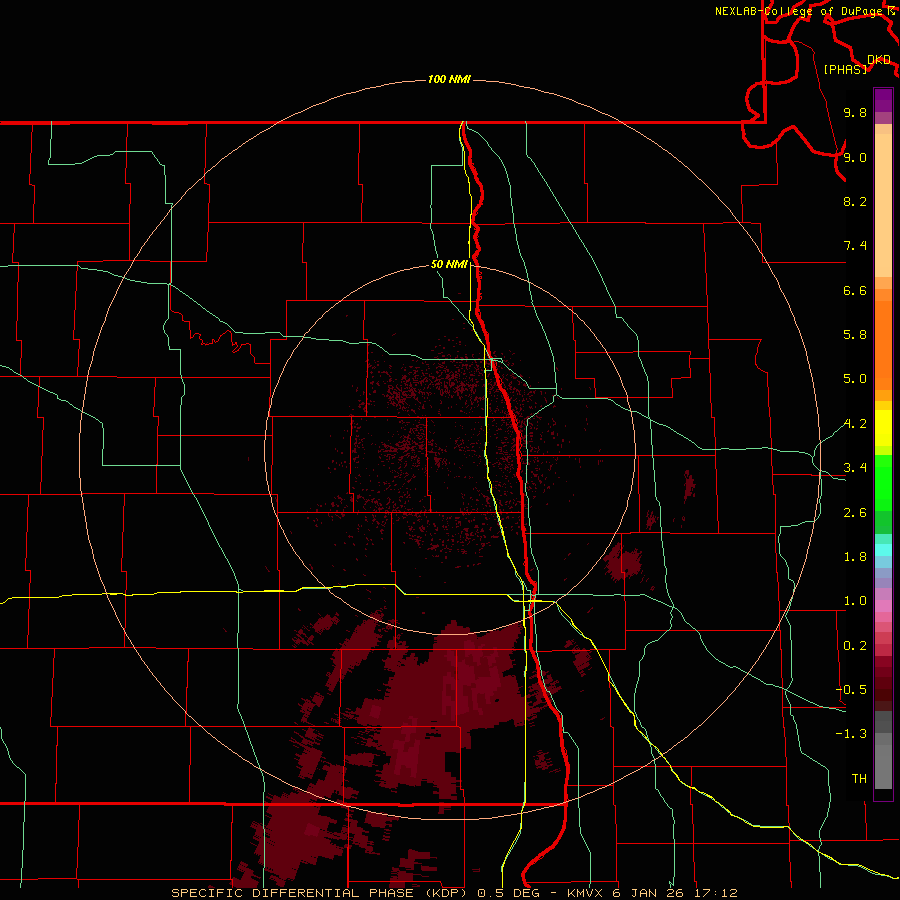Click the 9.0 value on the scale
The width and height of the screenshot is (900, 900).
tap(855, 157)
